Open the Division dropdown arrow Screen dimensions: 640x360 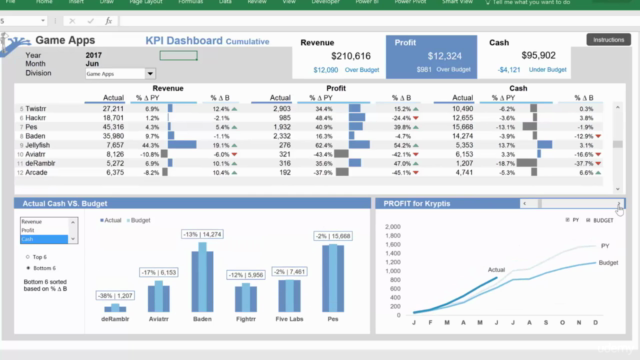[x=150, y=74]
